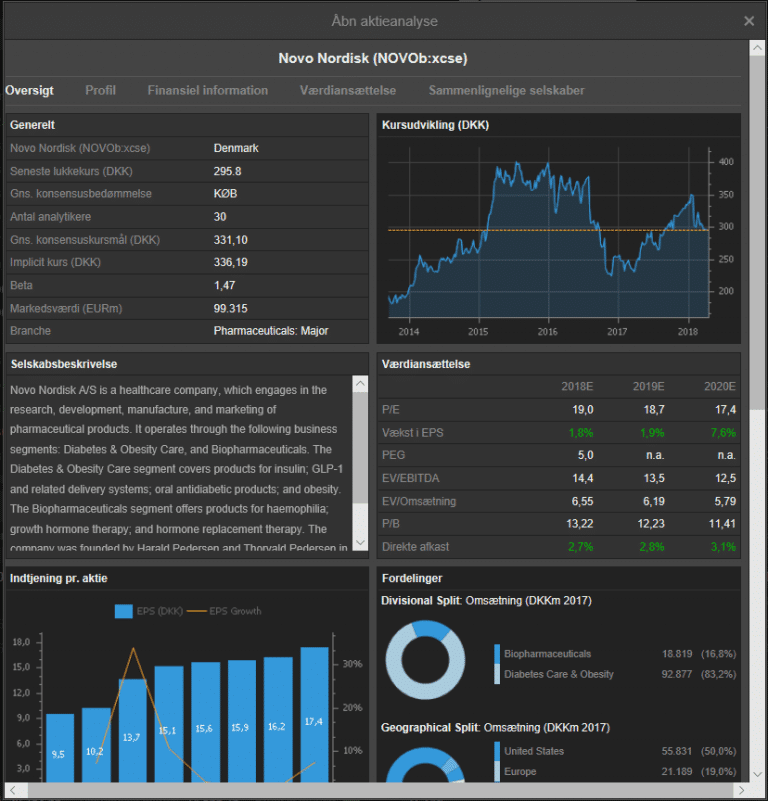Click the 2020E column header

pos(720,386)
